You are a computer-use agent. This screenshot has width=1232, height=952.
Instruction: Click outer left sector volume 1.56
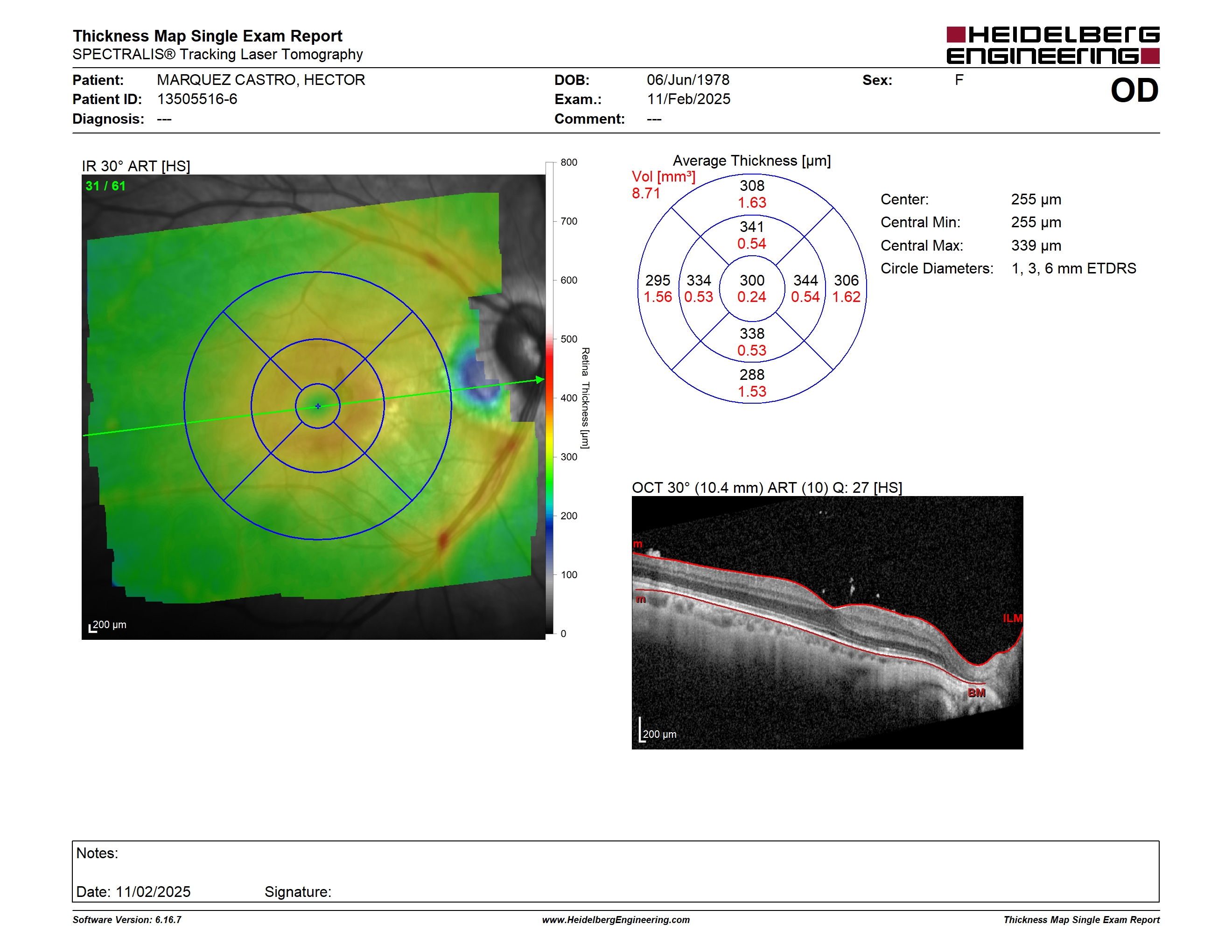pyautogui.click(x=658, y=297)
